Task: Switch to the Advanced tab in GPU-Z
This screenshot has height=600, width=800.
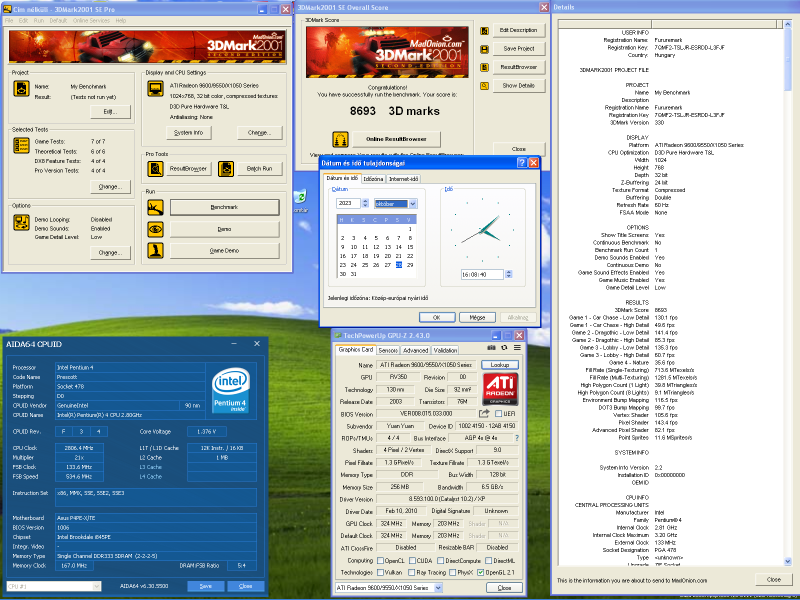Action: (x=415, y=351)
